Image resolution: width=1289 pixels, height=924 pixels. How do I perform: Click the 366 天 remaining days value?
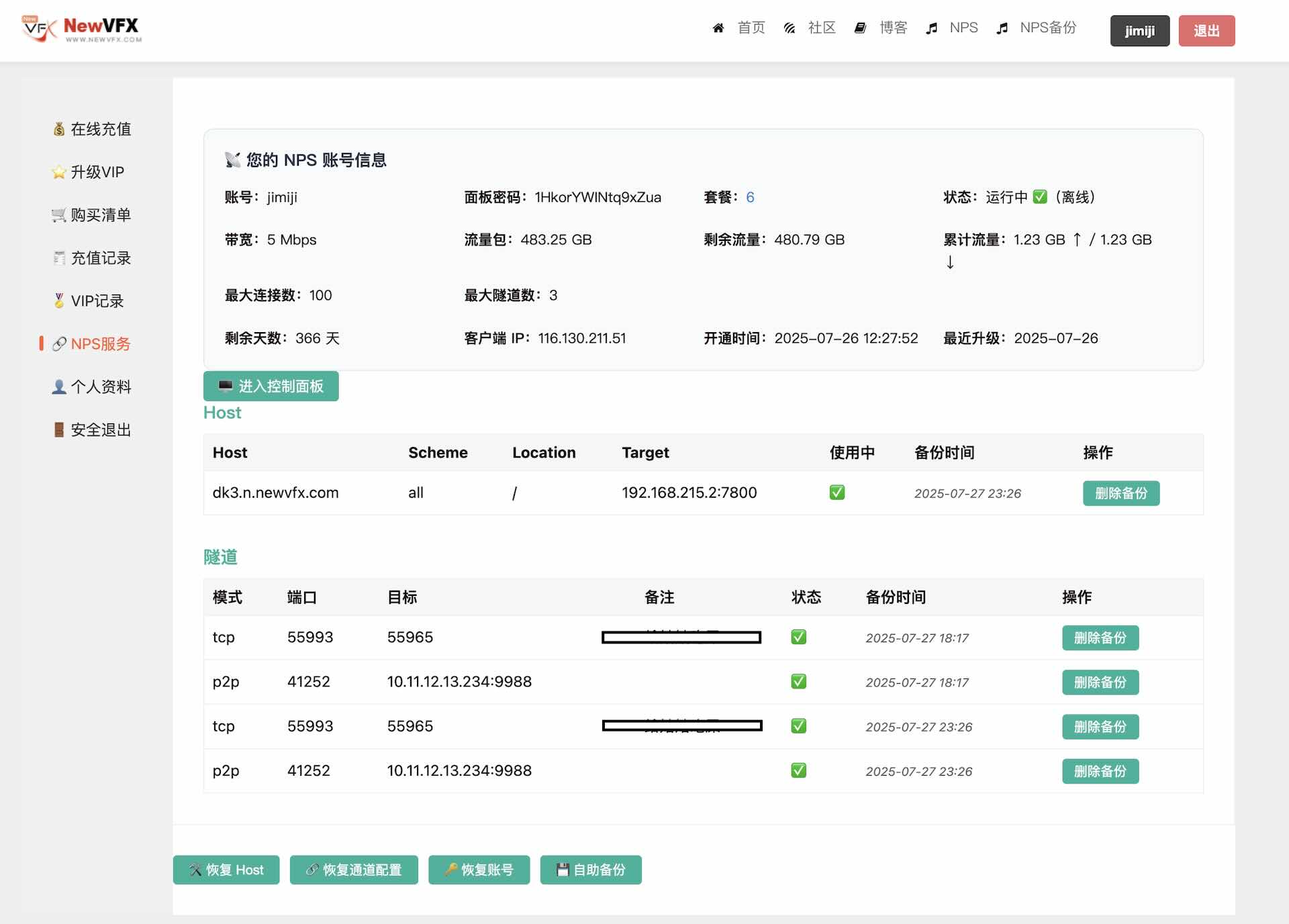pyautogui.click(x=318, y=338)
